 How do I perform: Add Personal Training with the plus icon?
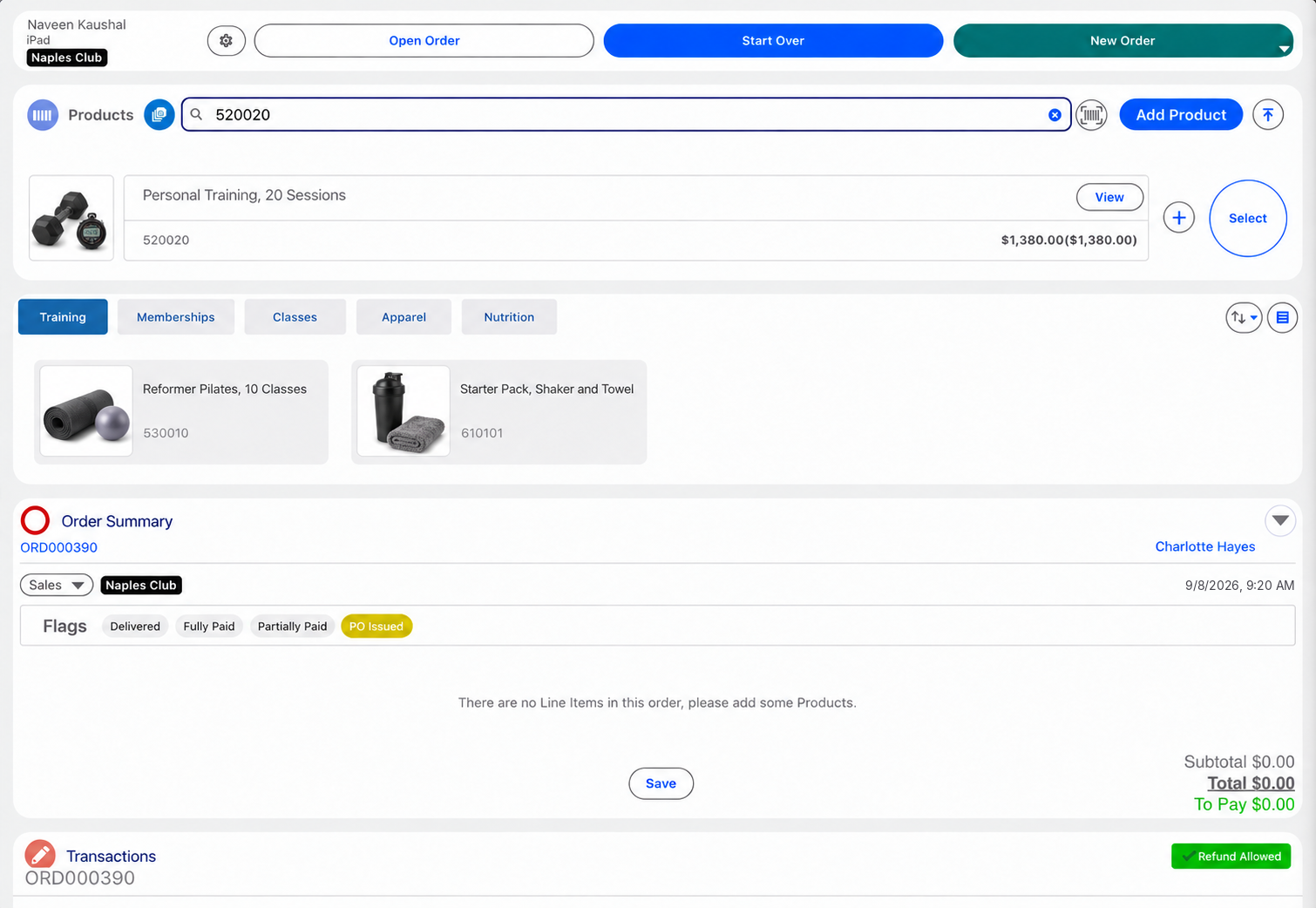coord(1178,218)
